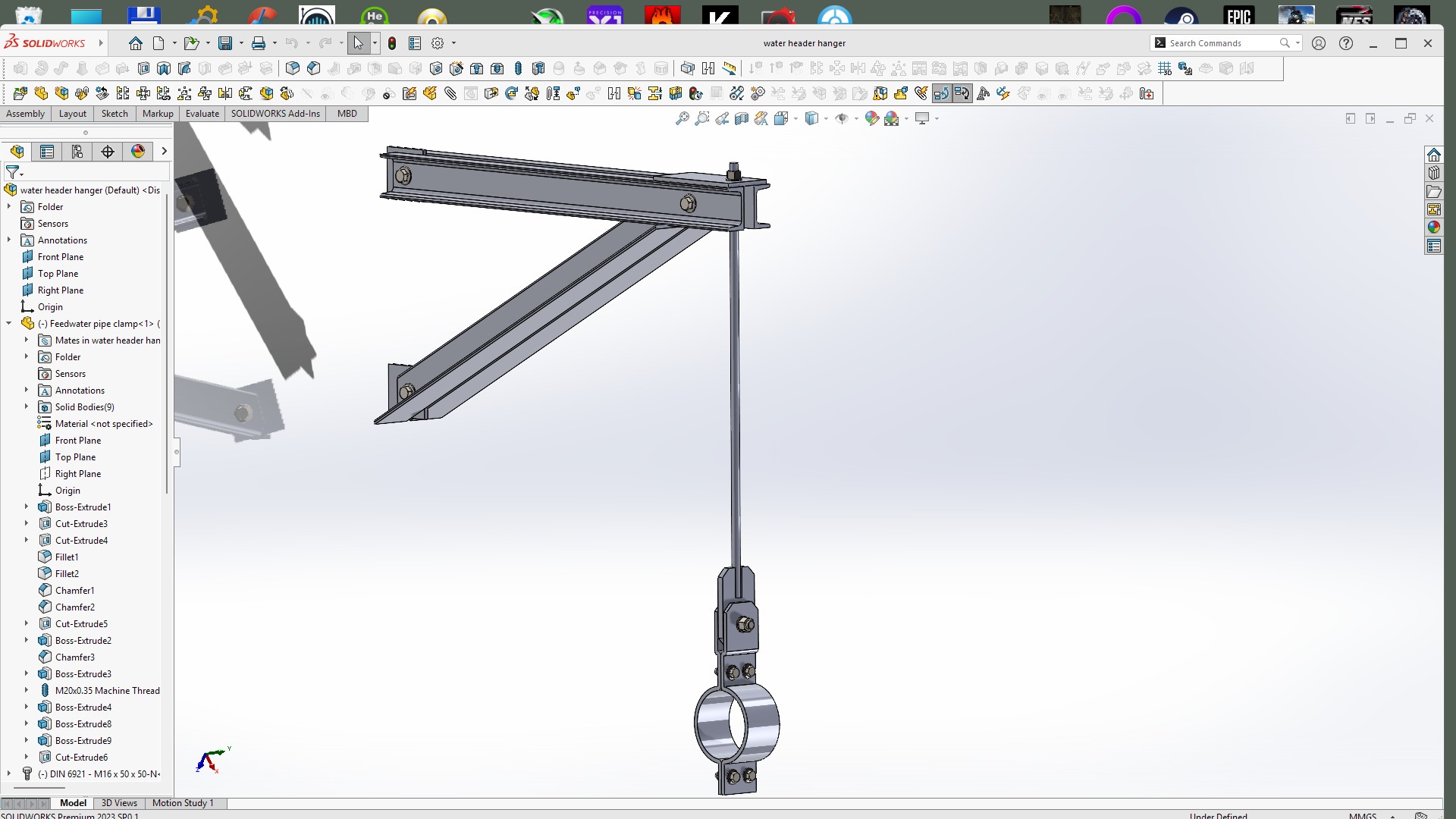Open the Edit Appearance color ball icon
1456x819 pixels.
[x=871, y=118]
